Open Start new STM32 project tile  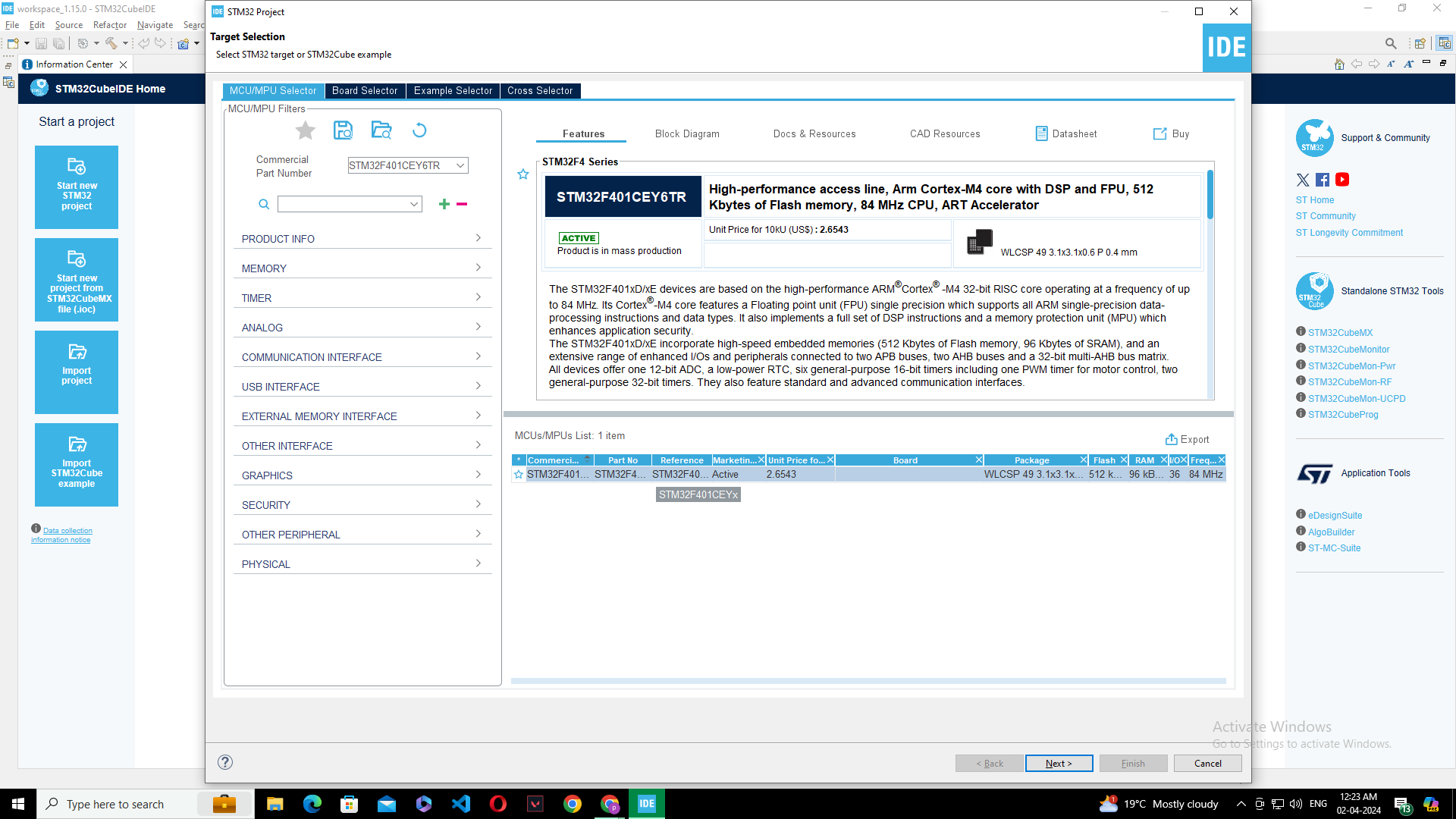[x=77, y=187]
